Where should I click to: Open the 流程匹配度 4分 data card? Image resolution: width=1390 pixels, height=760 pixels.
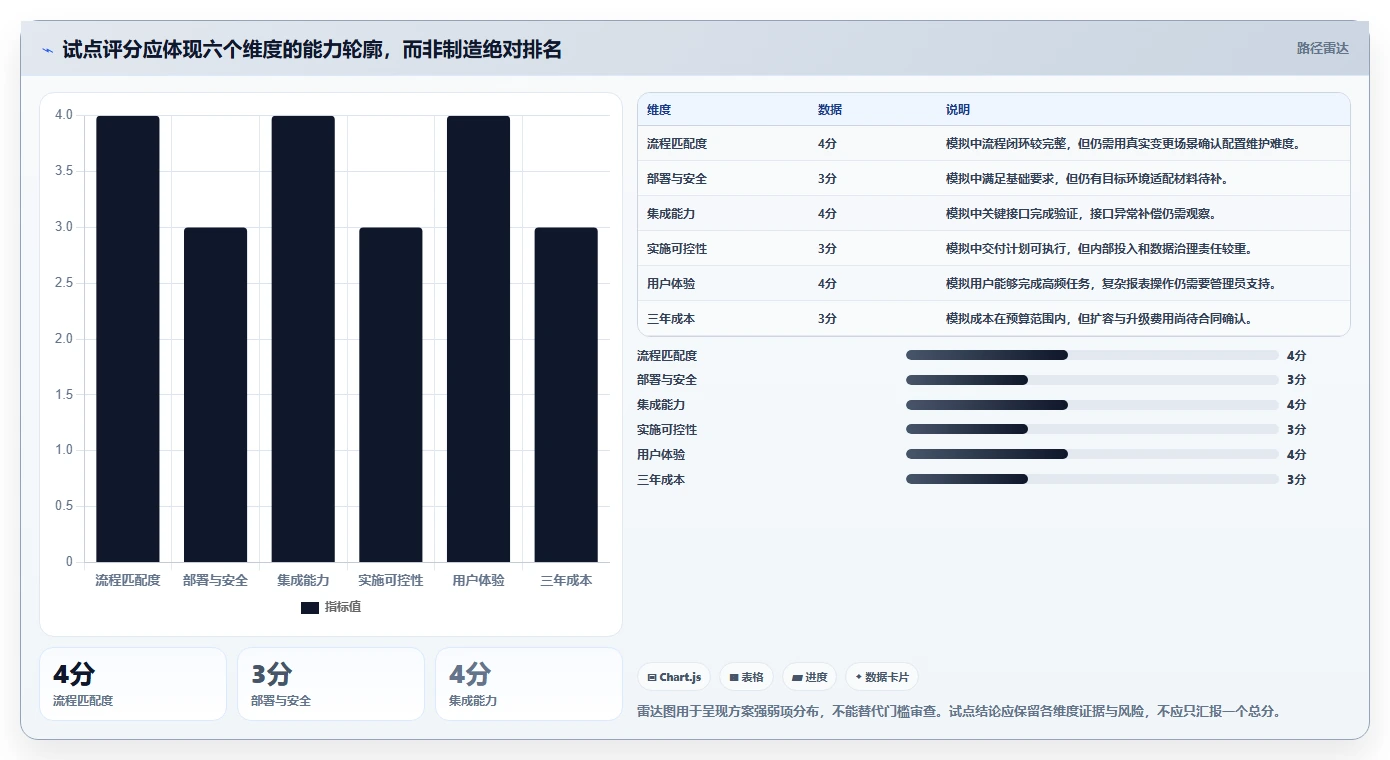[133, 684]
